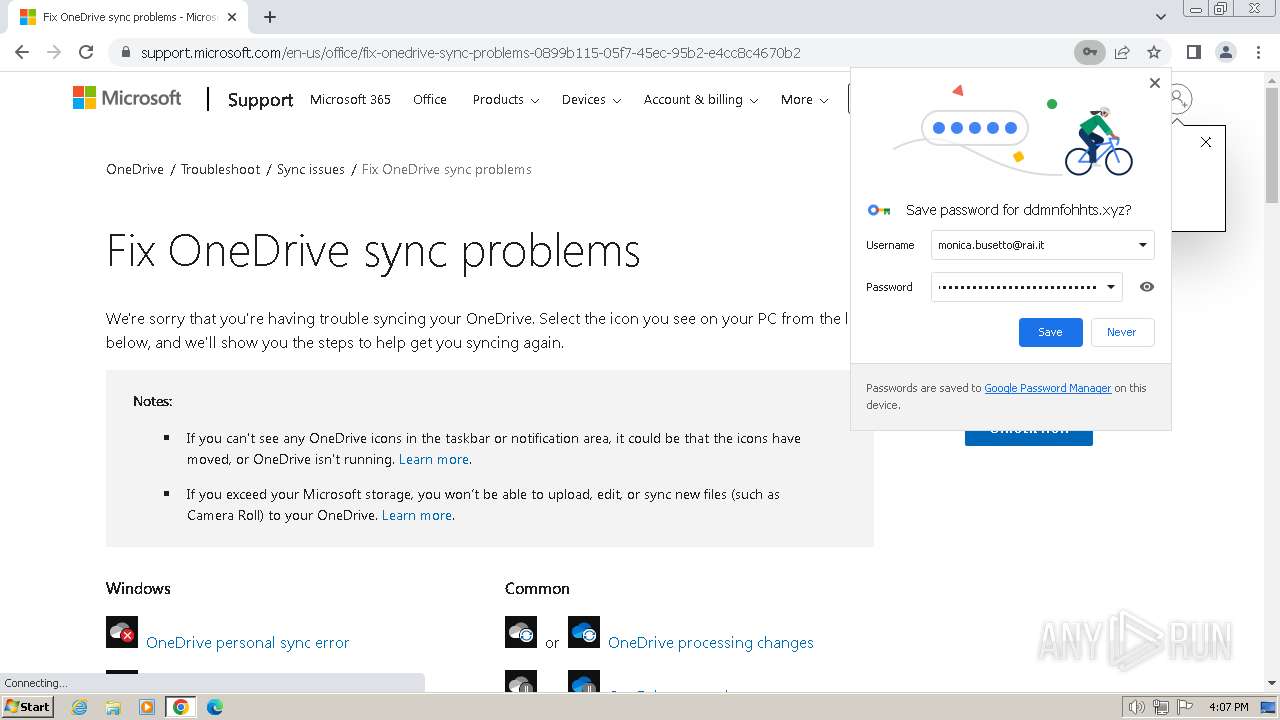The image size is (1280, 720).
Task: Click Chrome icon in taskbar
Action: point(181,707)
